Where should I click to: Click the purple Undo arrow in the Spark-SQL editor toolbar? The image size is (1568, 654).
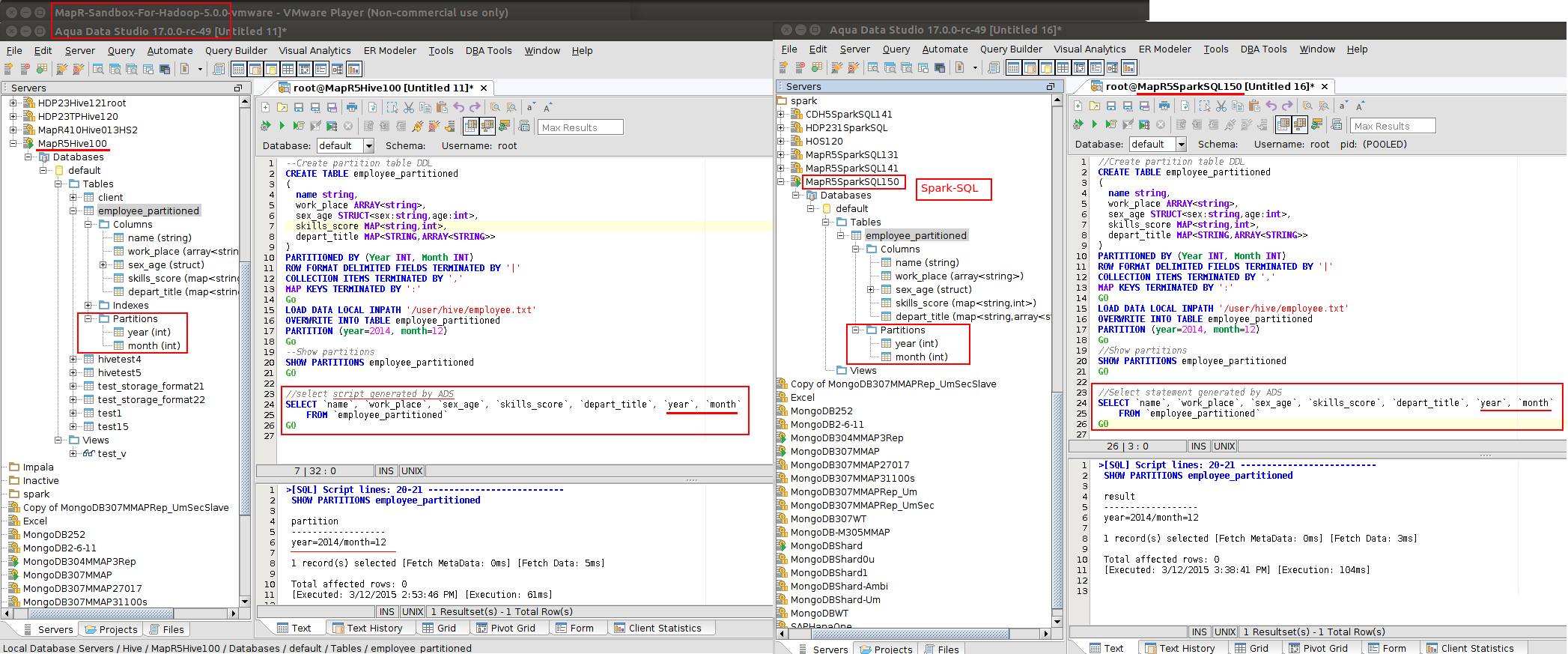point(1271,106)
